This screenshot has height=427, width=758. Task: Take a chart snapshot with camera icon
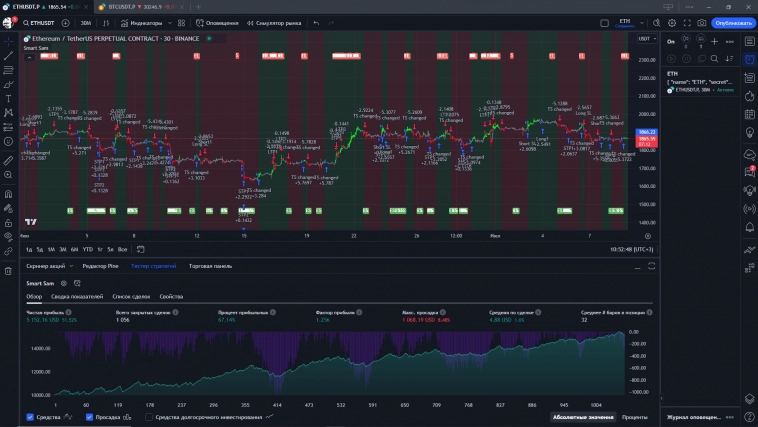(702, 22)
